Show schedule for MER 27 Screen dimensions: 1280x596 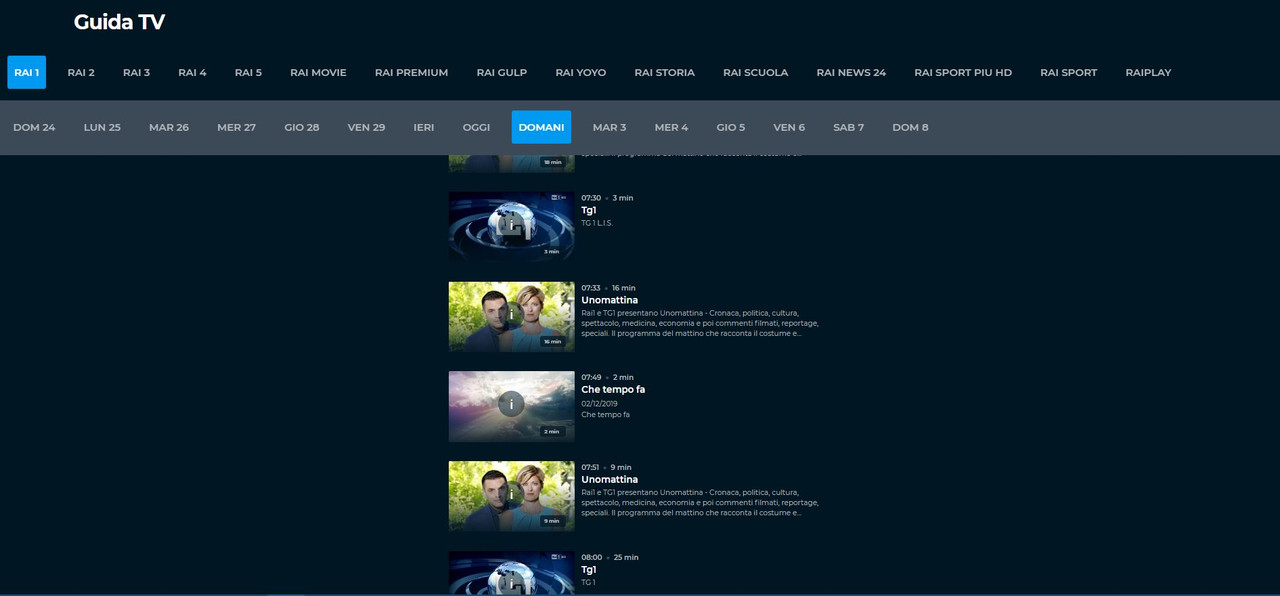[236, 127]
